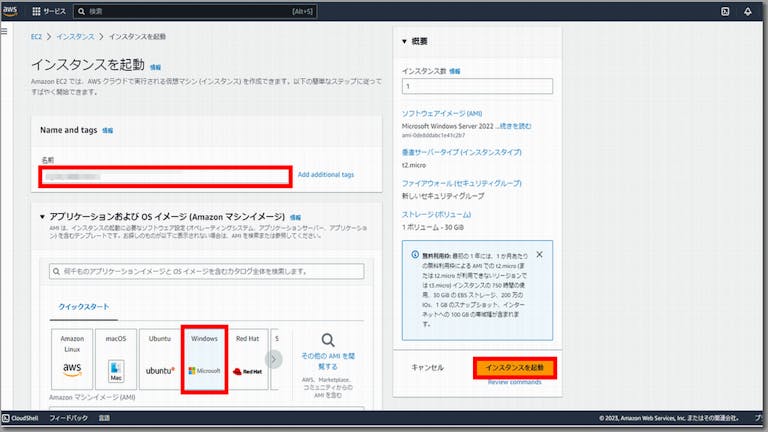Click the 名前 input field

(x=166, y=176)
